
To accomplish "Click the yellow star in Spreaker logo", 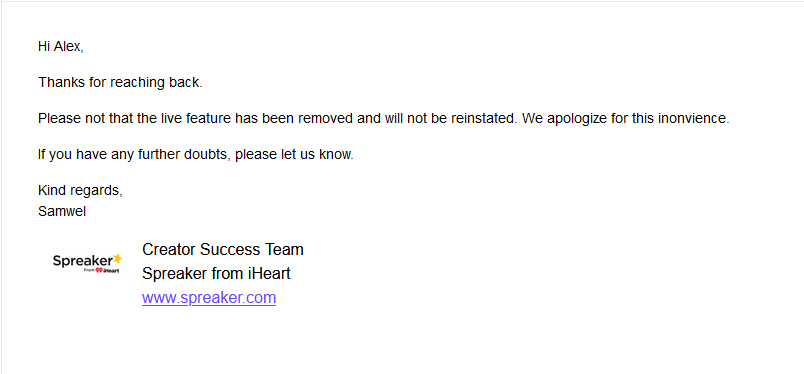I will [x=118, y=258].
